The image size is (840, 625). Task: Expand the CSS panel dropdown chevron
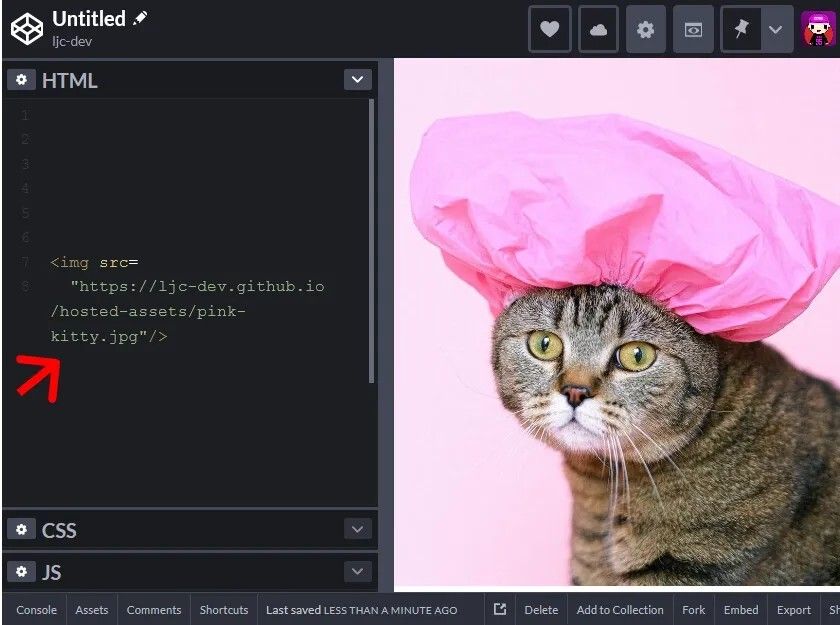(x=357, y=529)
